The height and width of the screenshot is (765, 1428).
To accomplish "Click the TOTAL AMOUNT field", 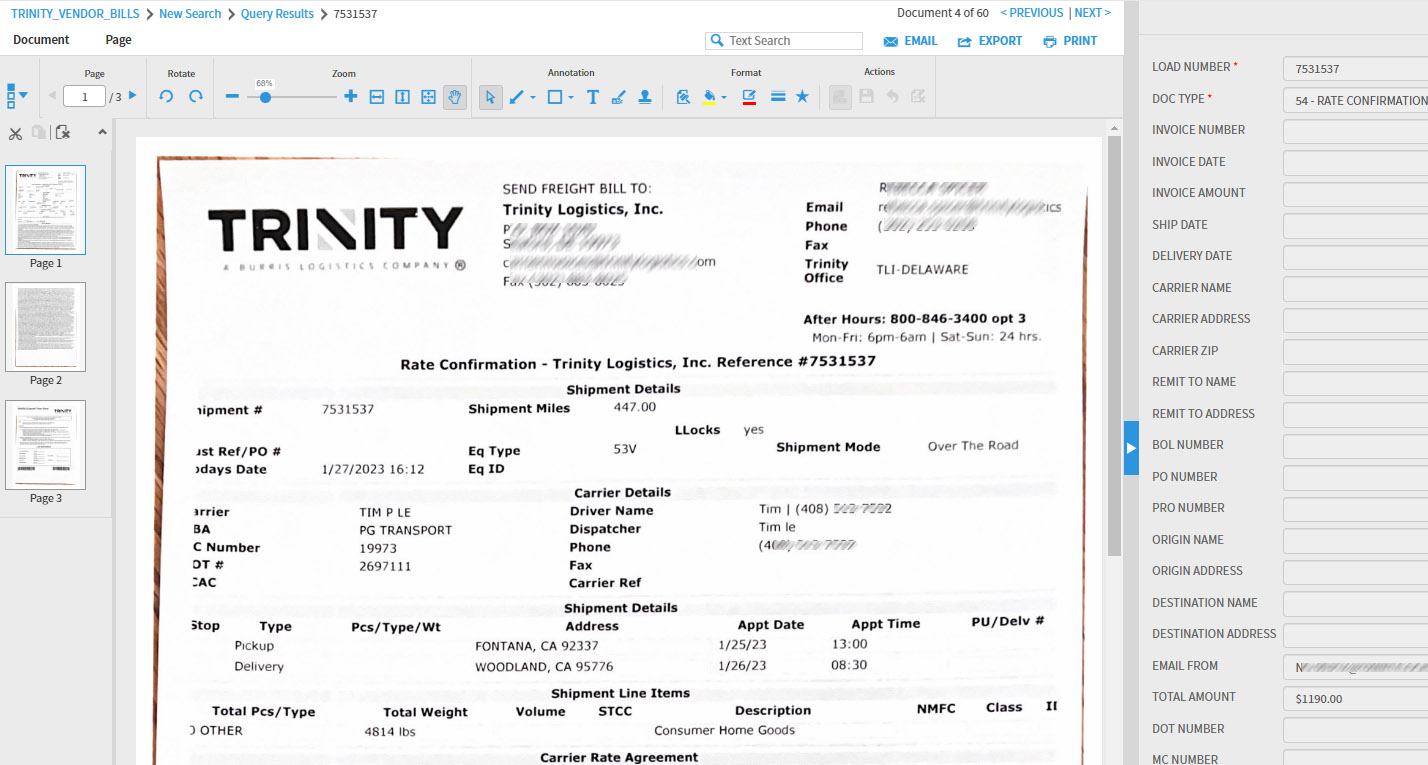I will tap(1355, 698).
